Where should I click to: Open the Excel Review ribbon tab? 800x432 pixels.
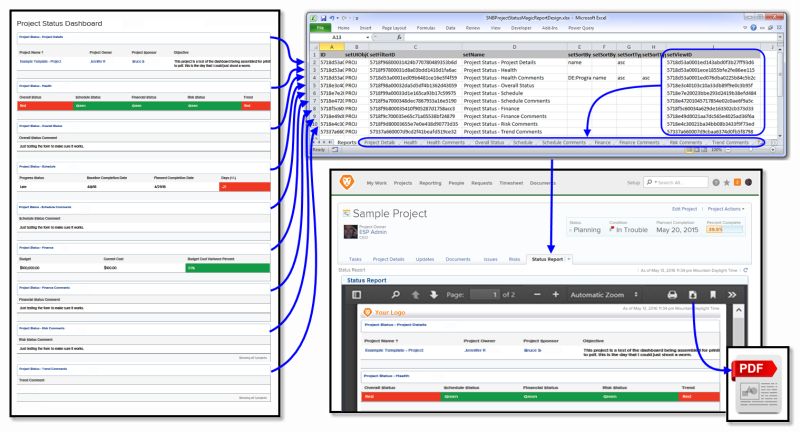coord(473,28)
